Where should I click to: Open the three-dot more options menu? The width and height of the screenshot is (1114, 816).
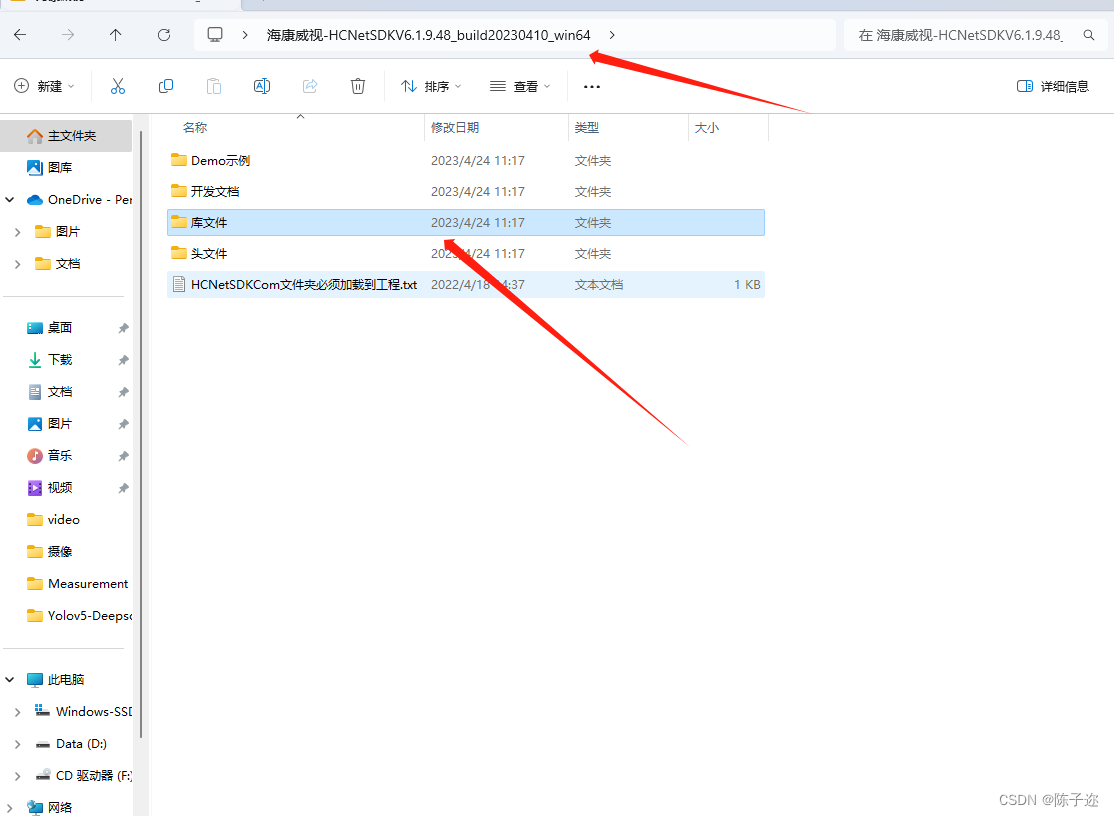[592, 86]
